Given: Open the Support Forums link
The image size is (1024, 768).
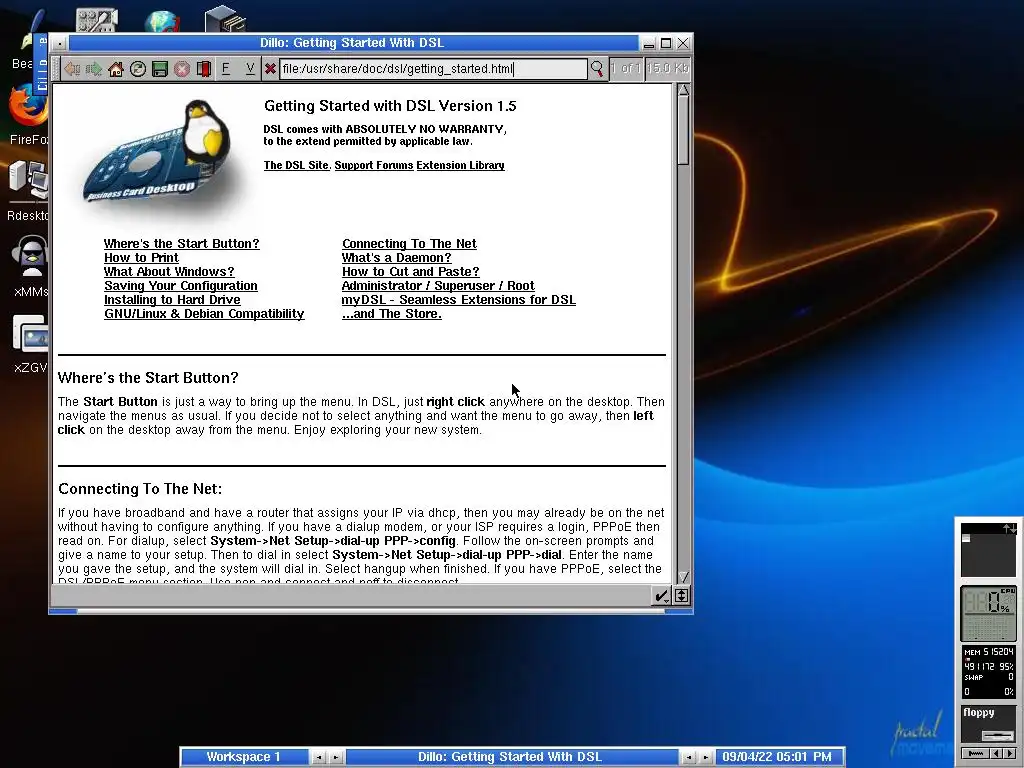Looking at the screenshot, I should click(374, 165).
